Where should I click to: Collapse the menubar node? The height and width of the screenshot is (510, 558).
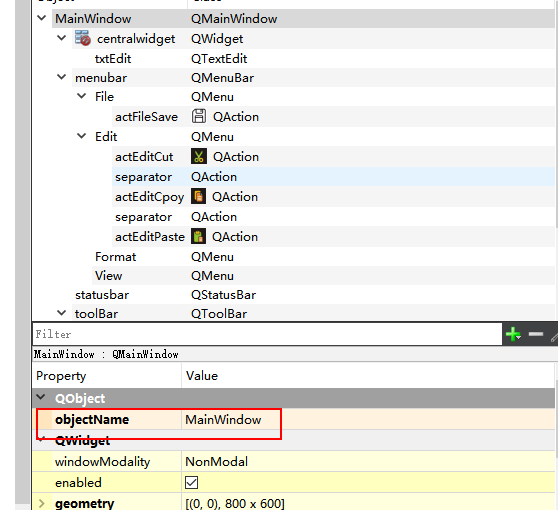[62, 77]
